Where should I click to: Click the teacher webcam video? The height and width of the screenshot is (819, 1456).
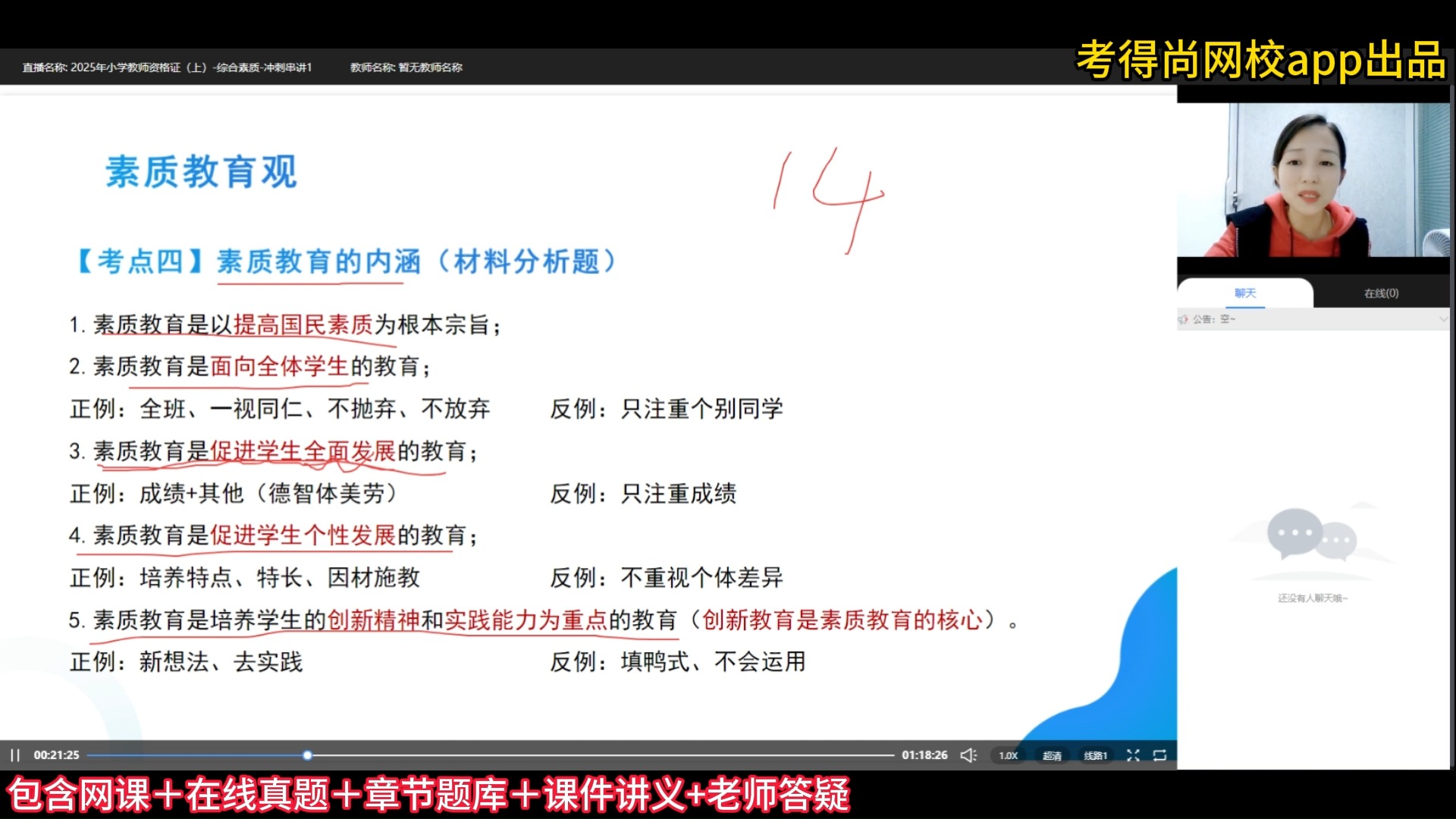1313,180
